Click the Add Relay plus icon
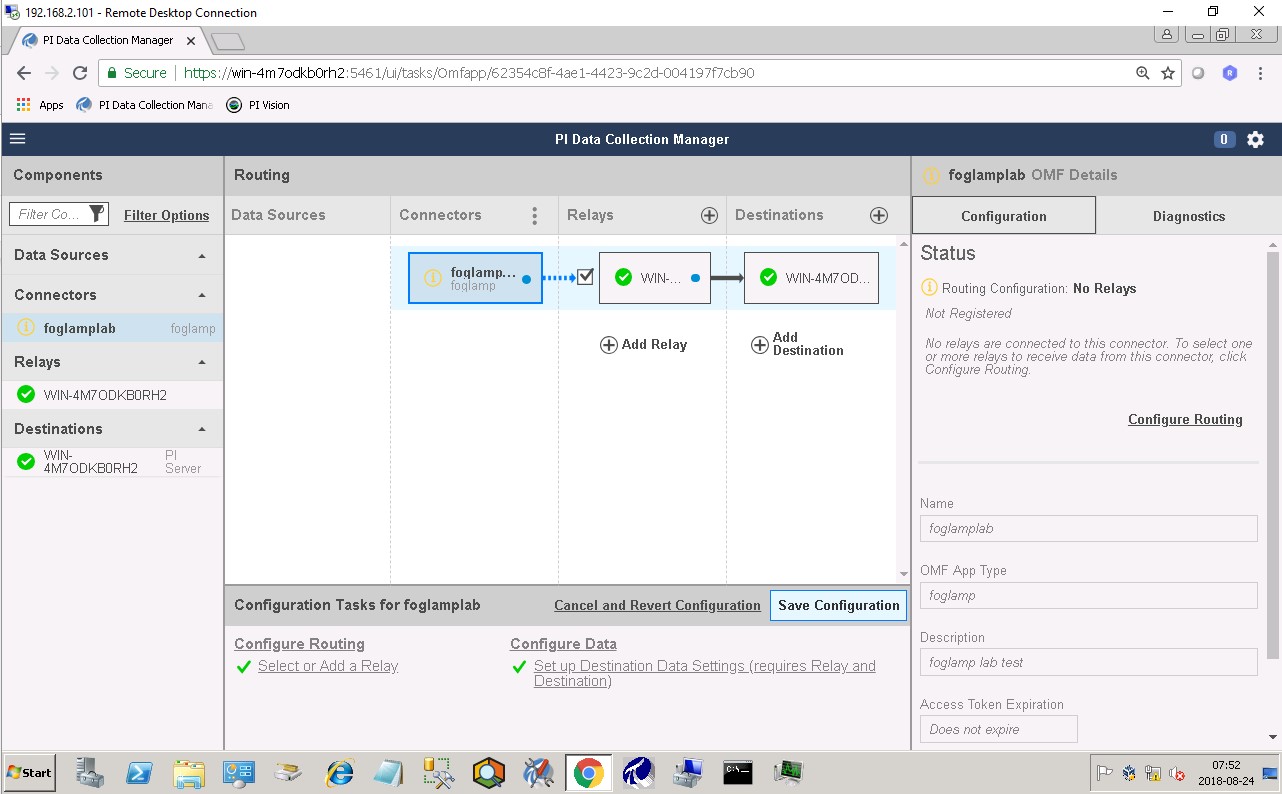Screen dimensions: 1282x794 608,345
